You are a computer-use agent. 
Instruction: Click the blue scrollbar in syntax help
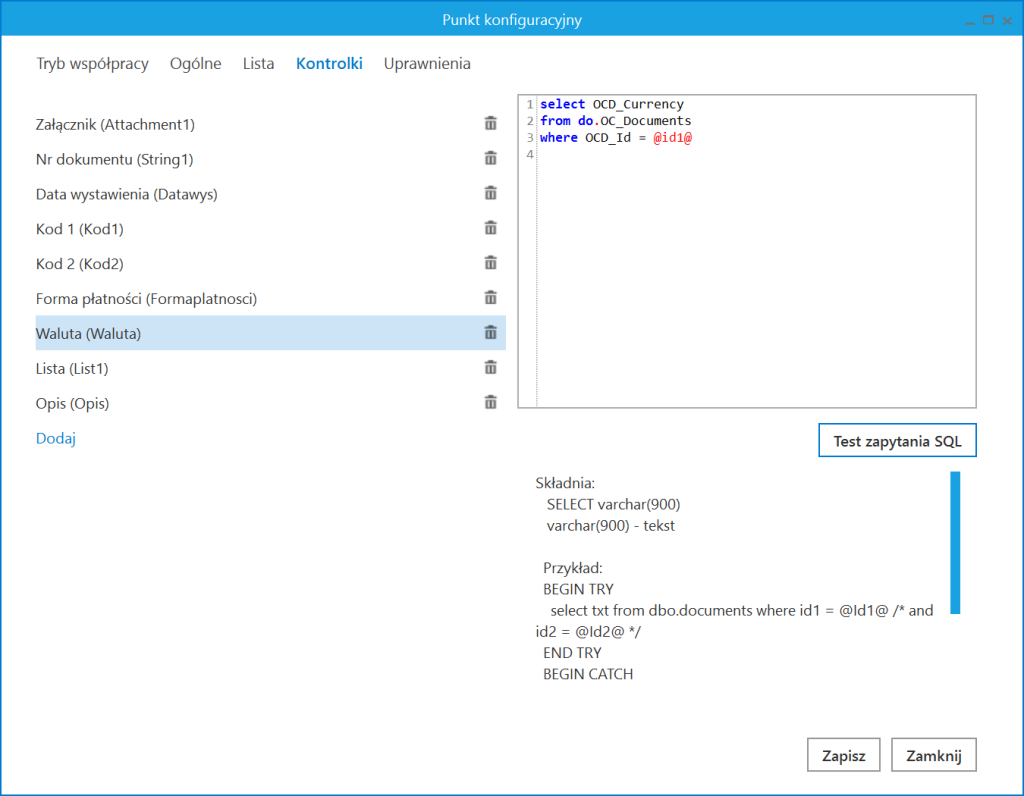[954, 542]
